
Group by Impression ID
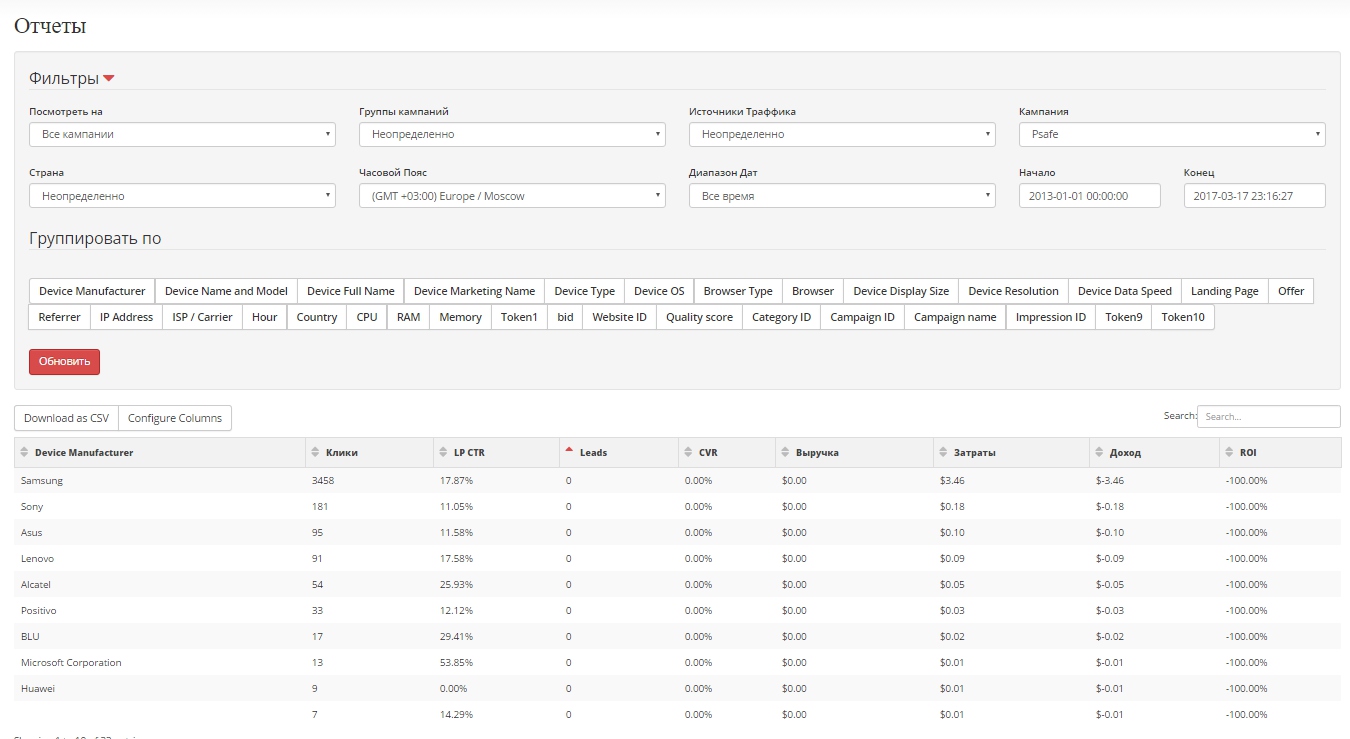1051,317
